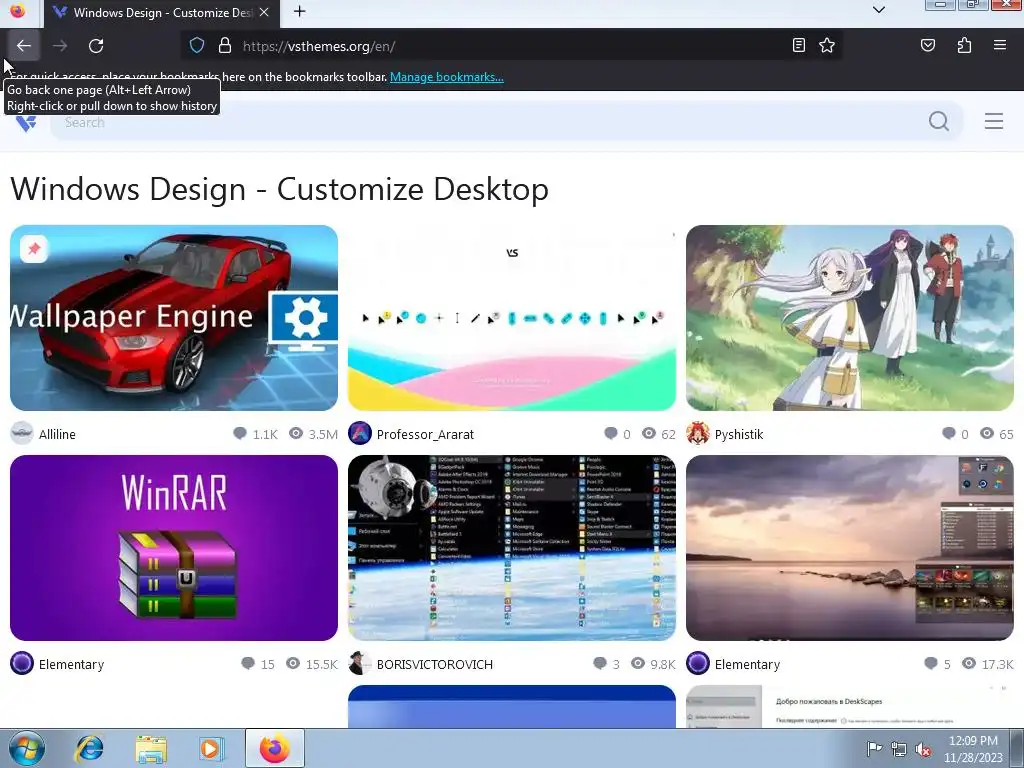Image resolution: width=1024 pixels, height=768 pixels.
Task: Click the Windows Design - Customize Desktop heading
Action: tap(280, 189)
